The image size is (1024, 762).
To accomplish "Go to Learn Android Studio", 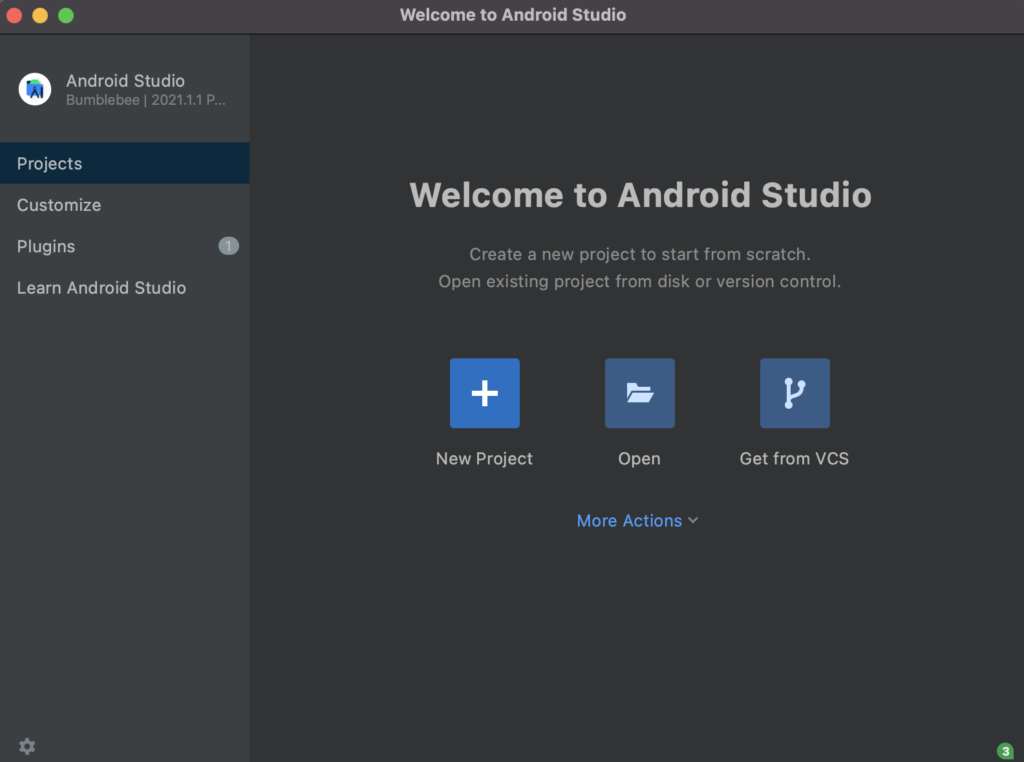I will point(125,288).
